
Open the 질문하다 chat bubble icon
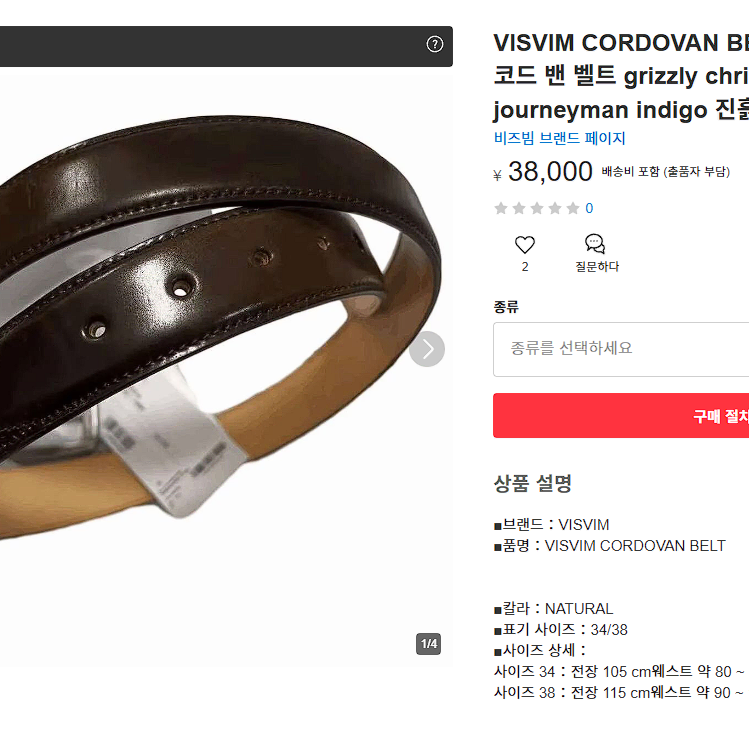tap(595, 244)
